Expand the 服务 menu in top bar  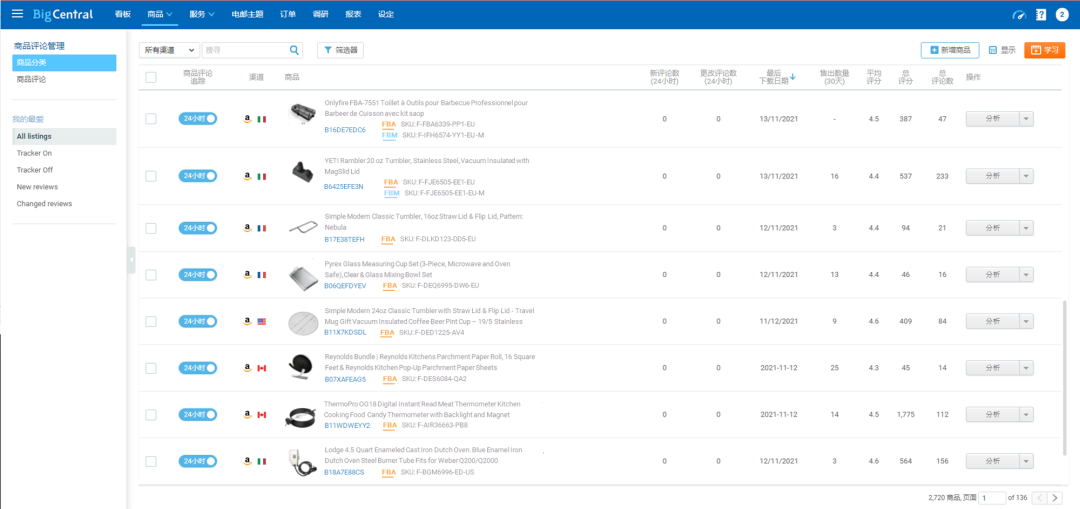coord(202,14)
